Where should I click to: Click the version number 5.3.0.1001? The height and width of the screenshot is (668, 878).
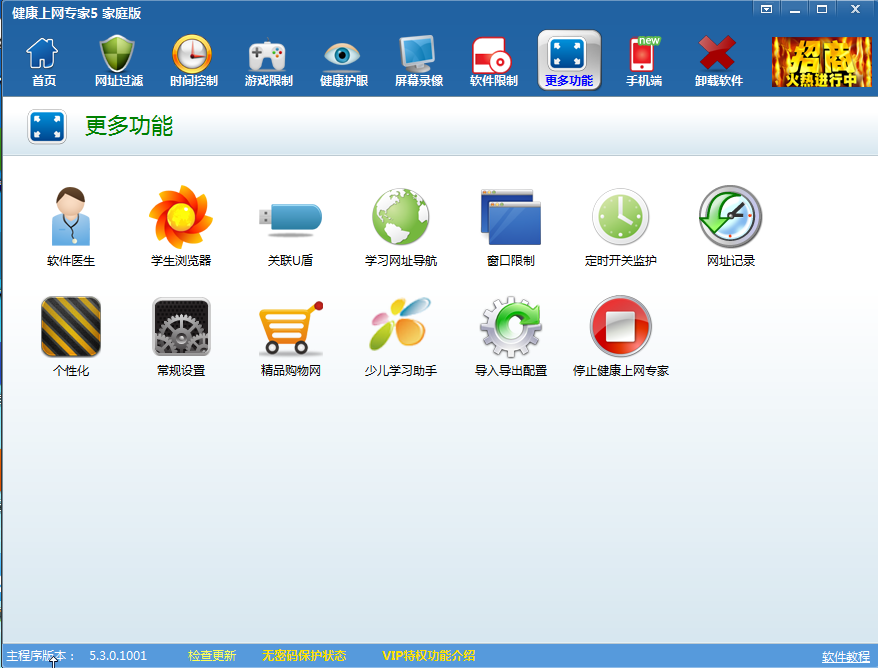pyautogui.click(x=118, y=656)
